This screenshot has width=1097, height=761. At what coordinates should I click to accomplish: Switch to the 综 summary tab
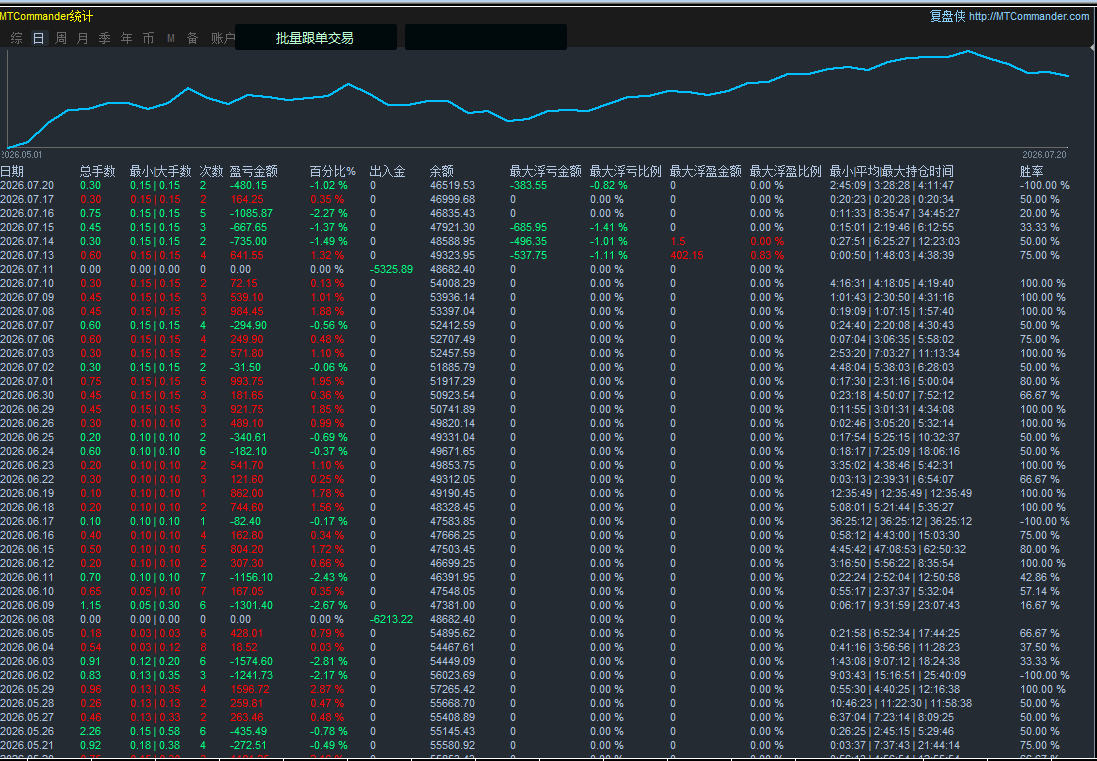pyautogui.click(x=17, y=38)
